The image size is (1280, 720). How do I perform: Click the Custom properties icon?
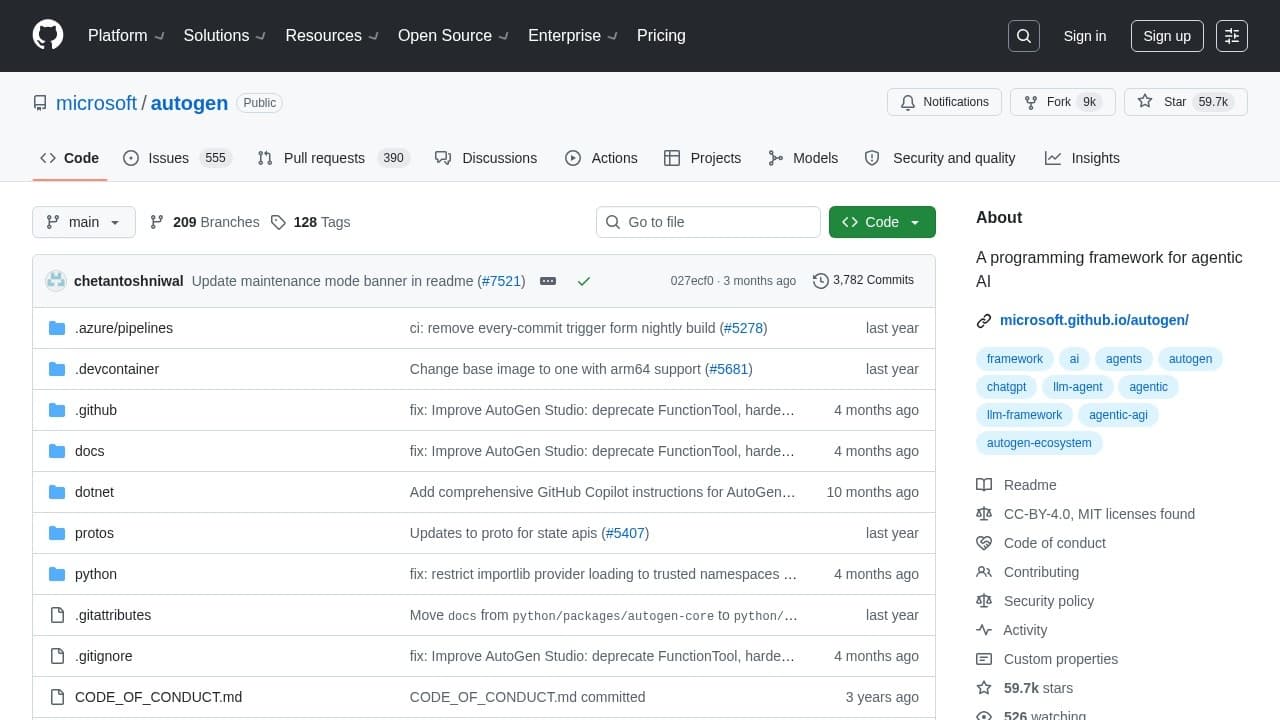tap(984, 659)
